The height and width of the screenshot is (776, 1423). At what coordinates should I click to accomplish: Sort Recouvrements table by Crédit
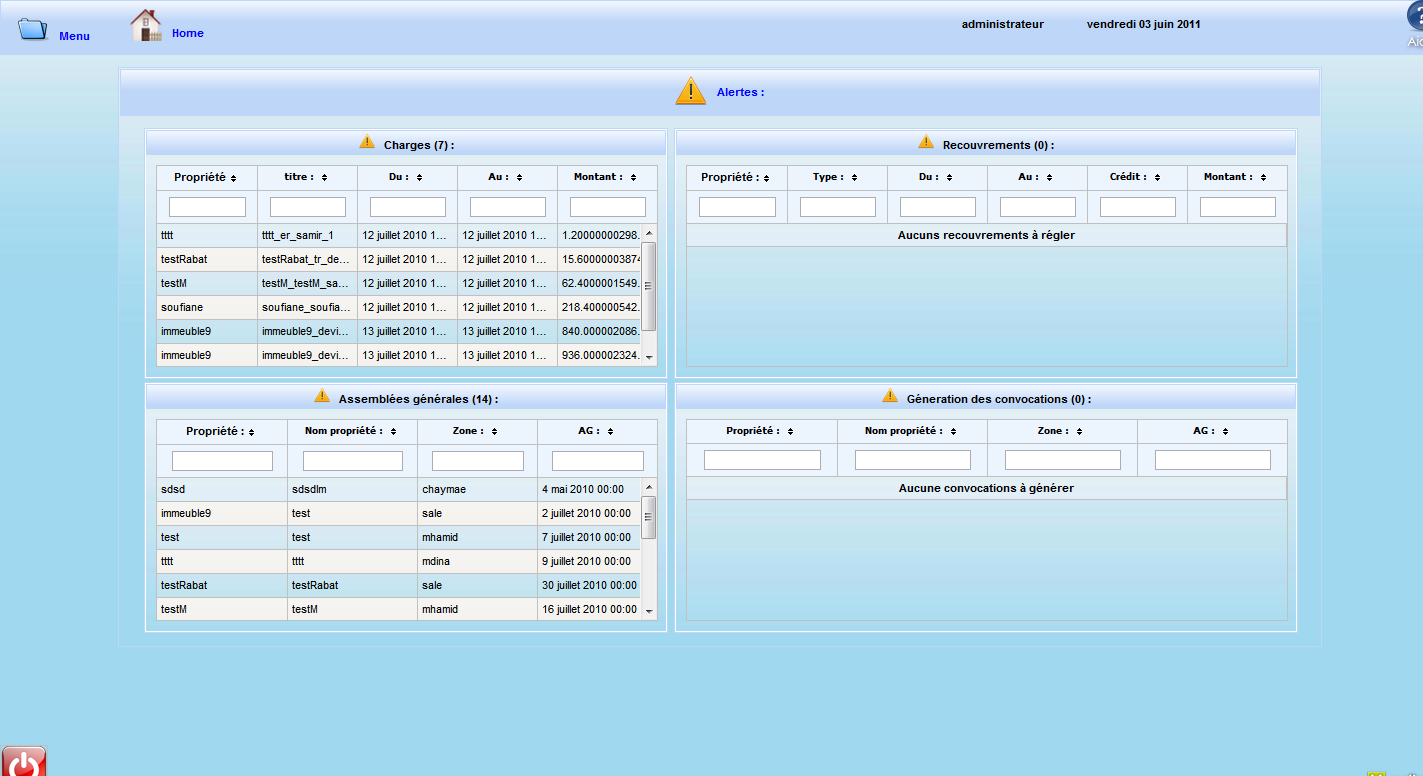click(1157, 177)
